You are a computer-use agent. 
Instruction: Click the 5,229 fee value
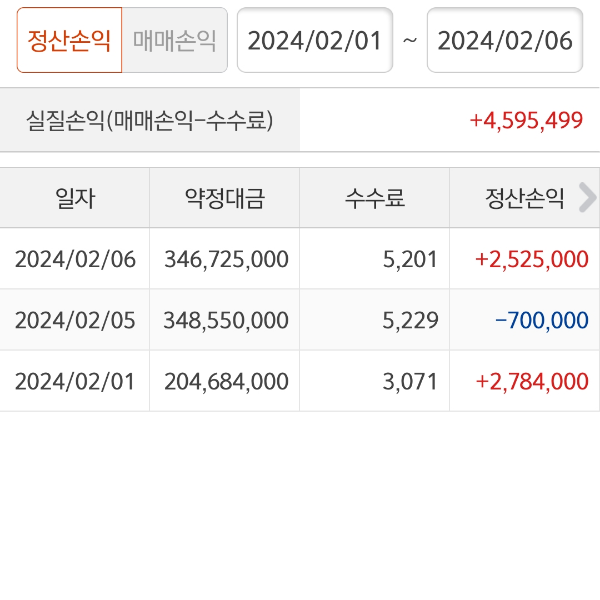tap(410, 320)
